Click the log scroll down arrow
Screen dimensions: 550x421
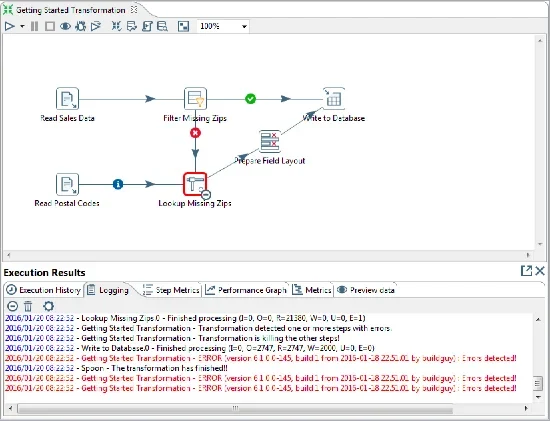pos(538,397)
